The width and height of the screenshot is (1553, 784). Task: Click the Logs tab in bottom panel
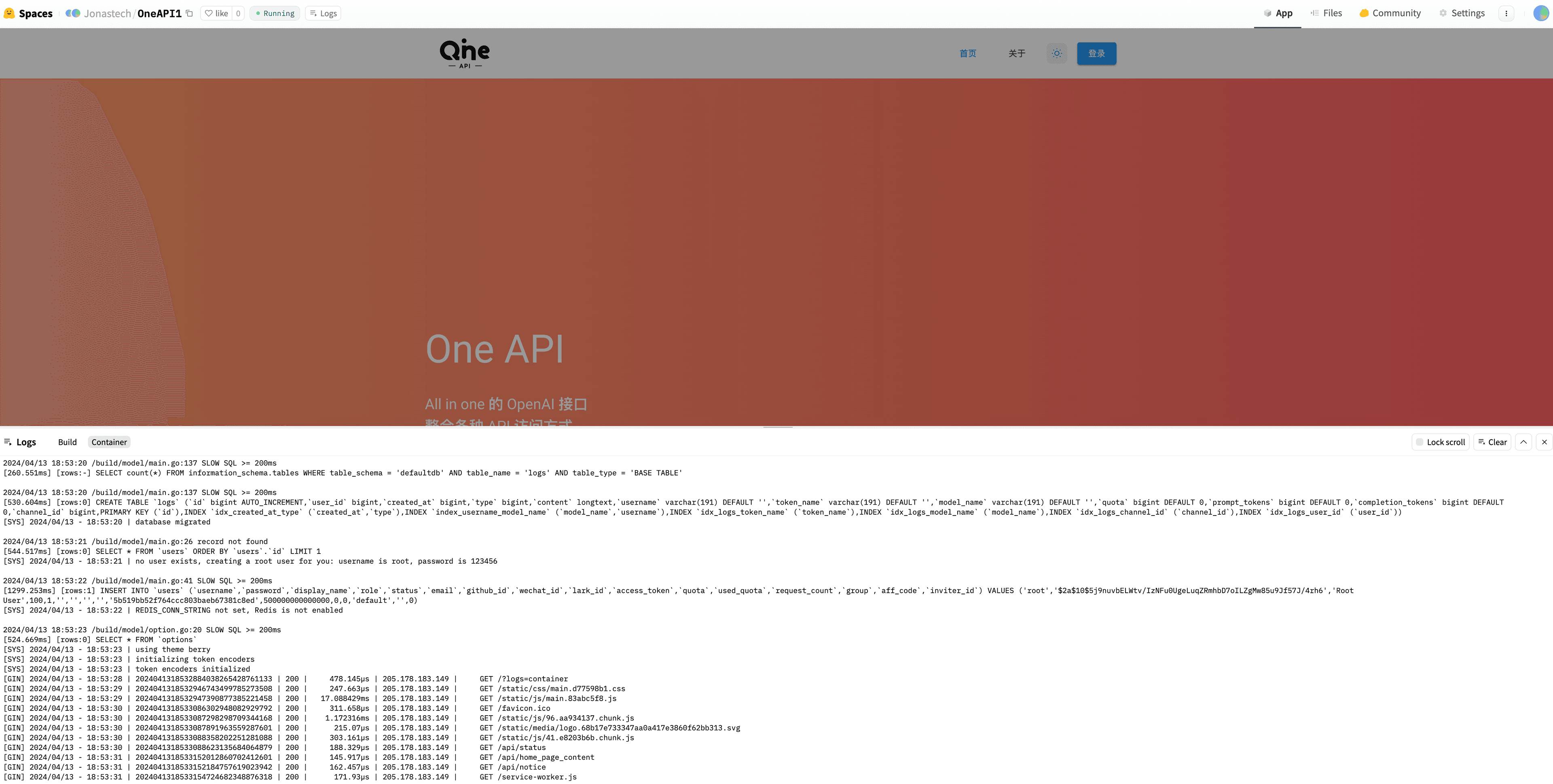[x=25, y=442]
